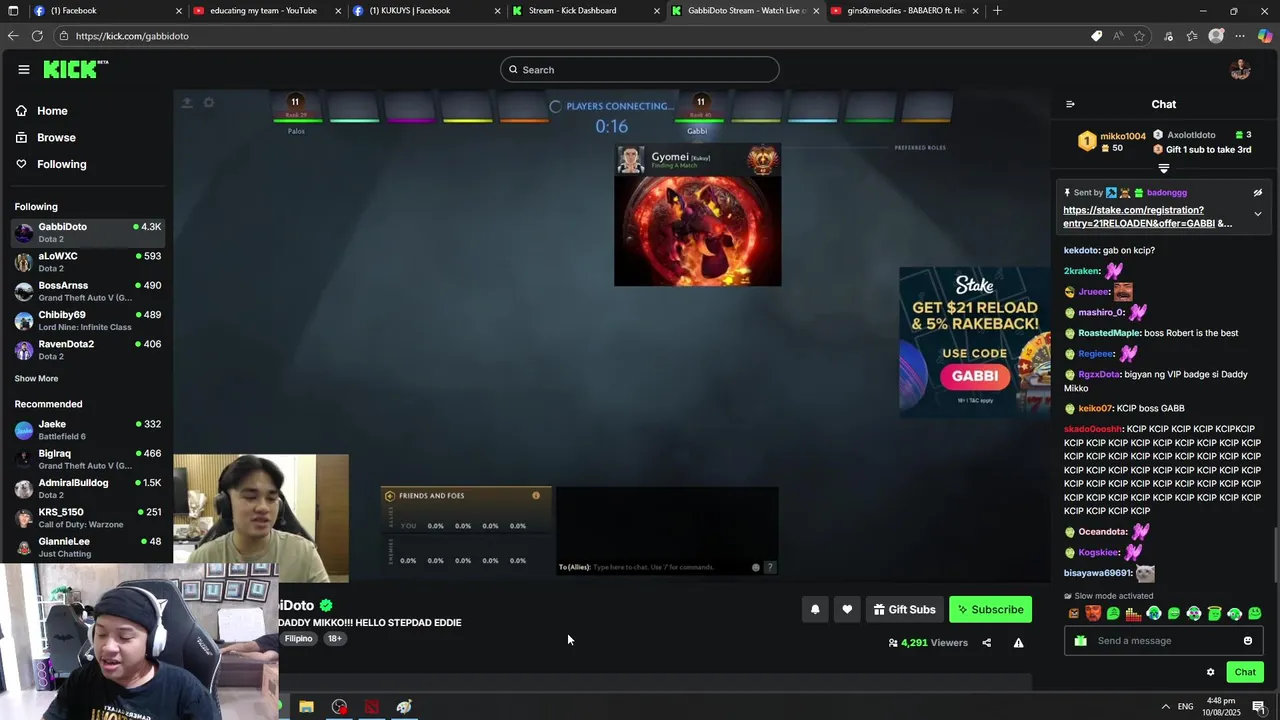This screenshot has width=1280, height=720.
Task: Open the Copilot sidebar icon
Action: pyautogui.click(x=1265, y=36)
